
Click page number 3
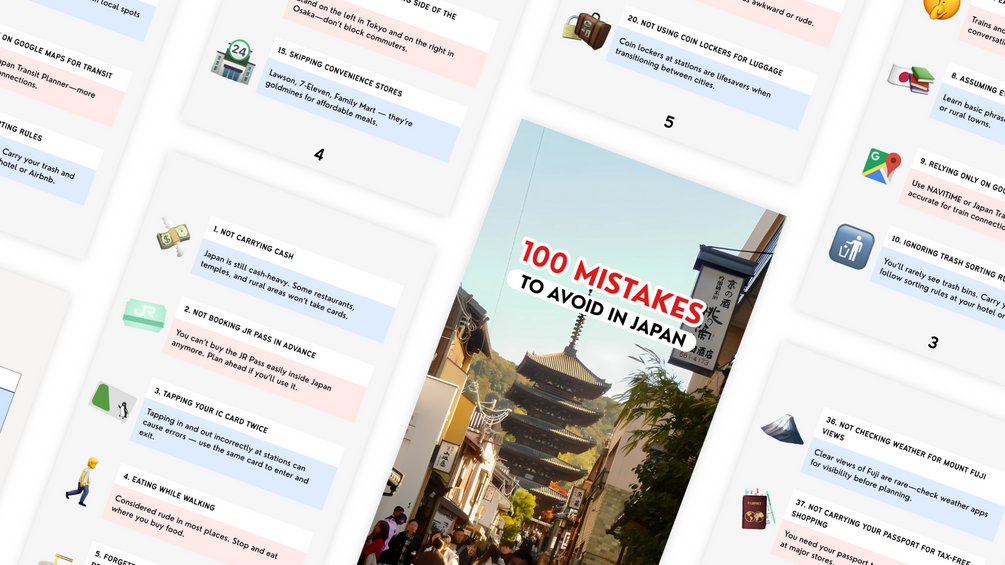[x=933, y=343]
